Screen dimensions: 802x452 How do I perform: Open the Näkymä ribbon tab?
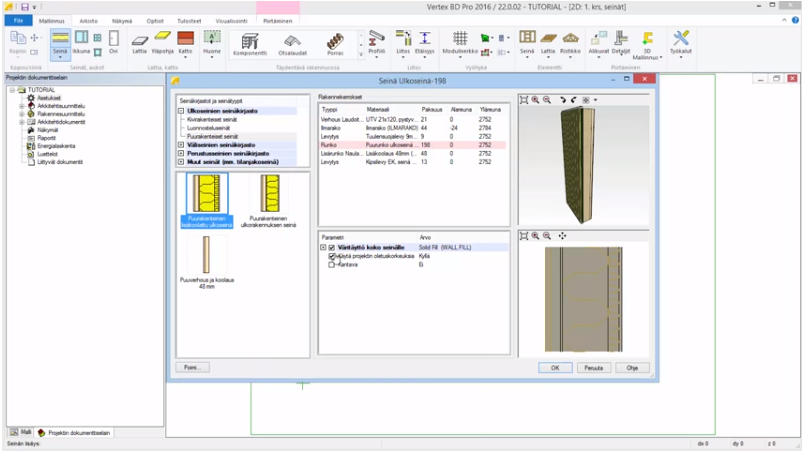pos(121,20)
